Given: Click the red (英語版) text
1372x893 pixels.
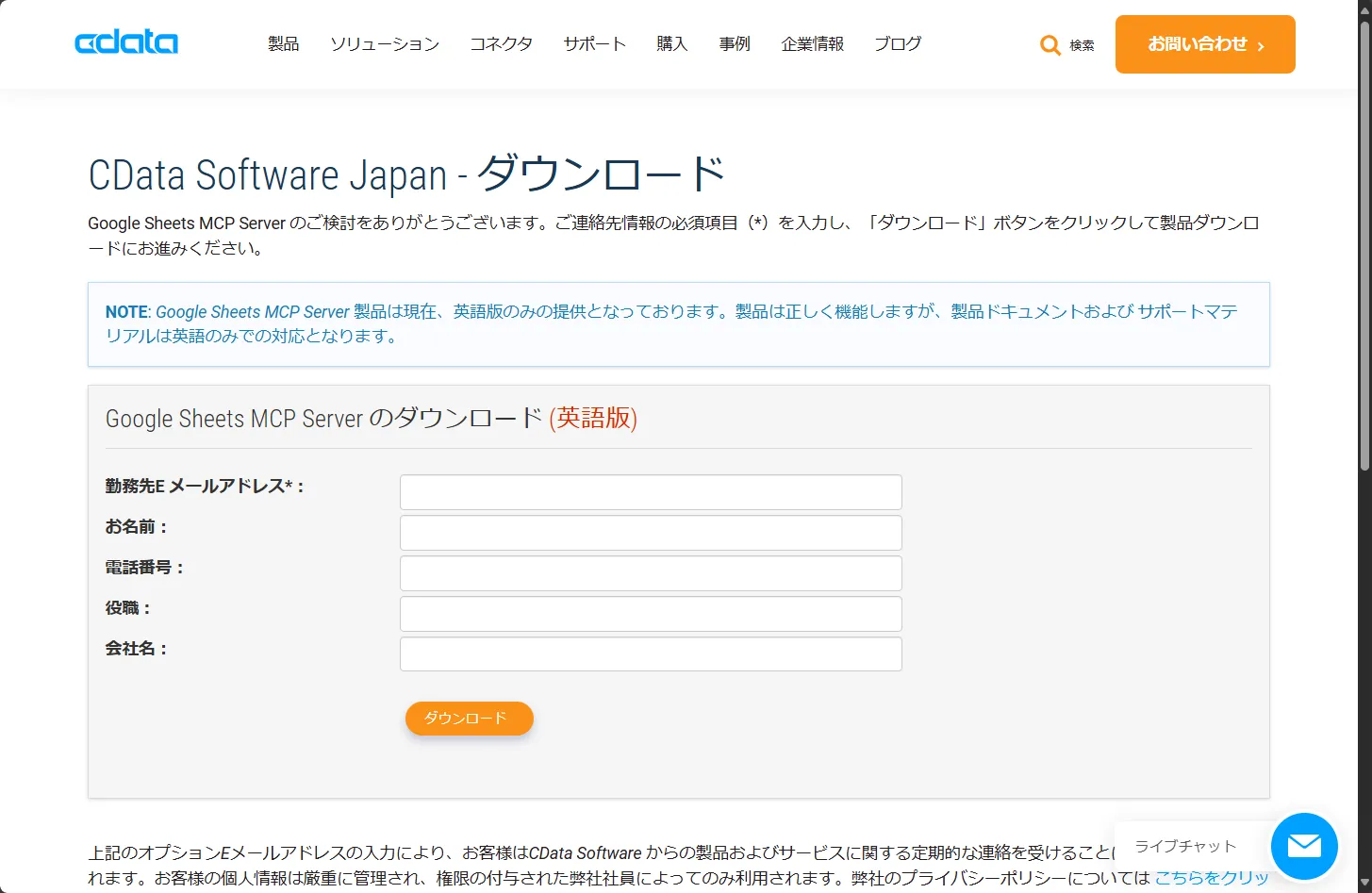Looking at the screenshot, I should 593,419.
